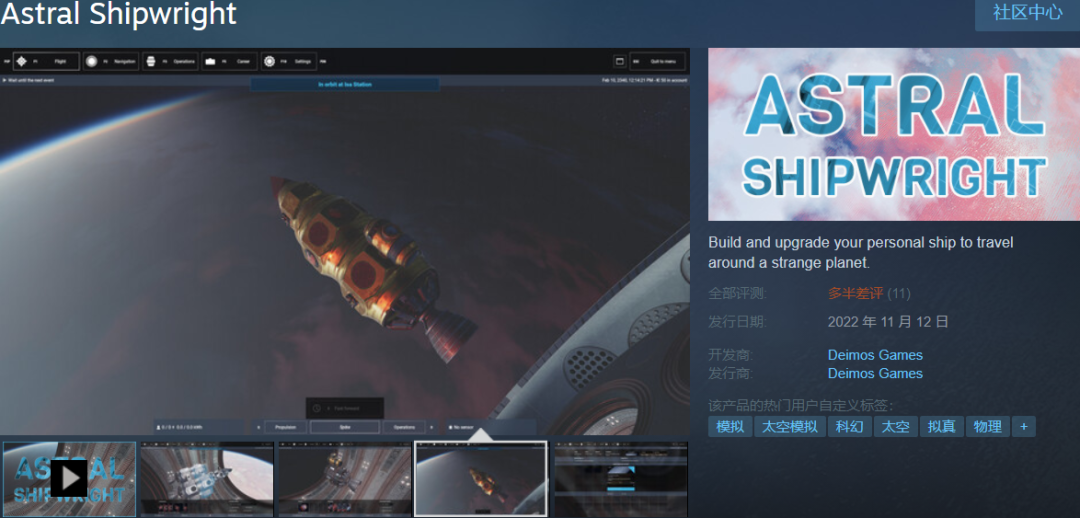Select the 科幻 tag

(850, 426)
